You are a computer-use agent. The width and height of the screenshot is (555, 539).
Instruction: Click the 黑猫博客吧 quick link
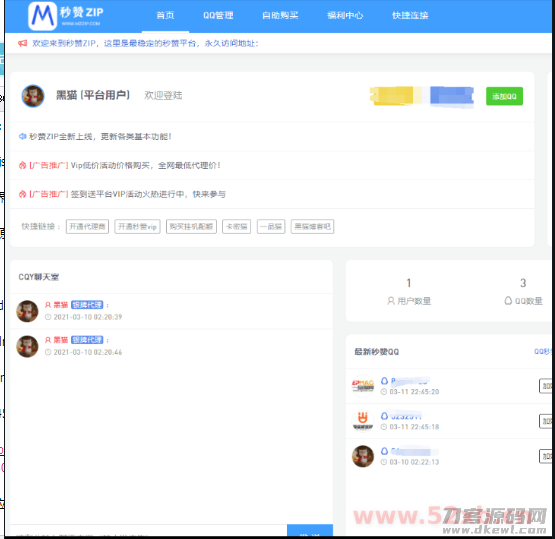312,227
